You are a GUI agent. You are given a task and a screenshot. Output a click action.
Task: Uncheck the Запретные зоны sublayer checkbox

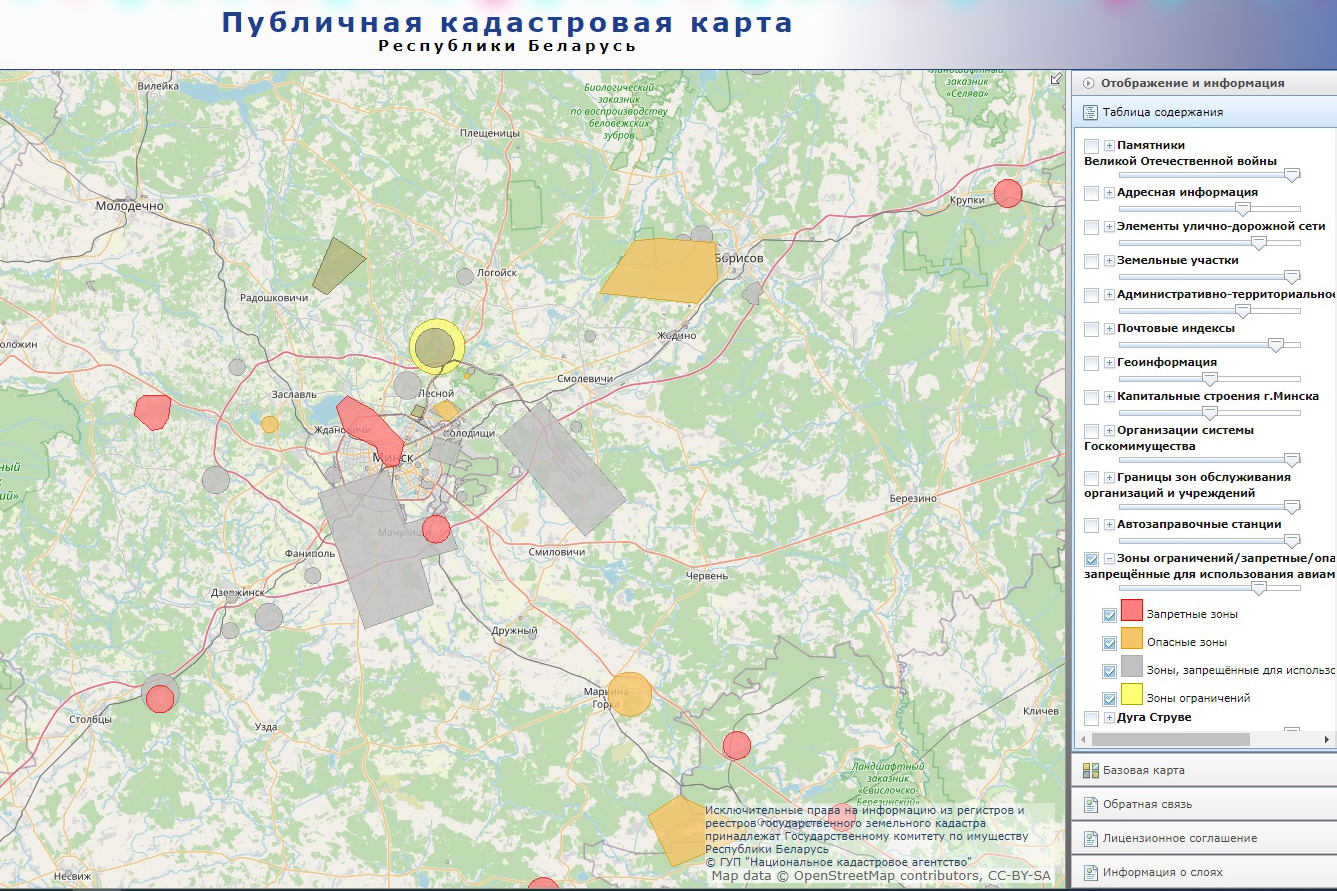pyautogui.click(x=1109, y=615)
